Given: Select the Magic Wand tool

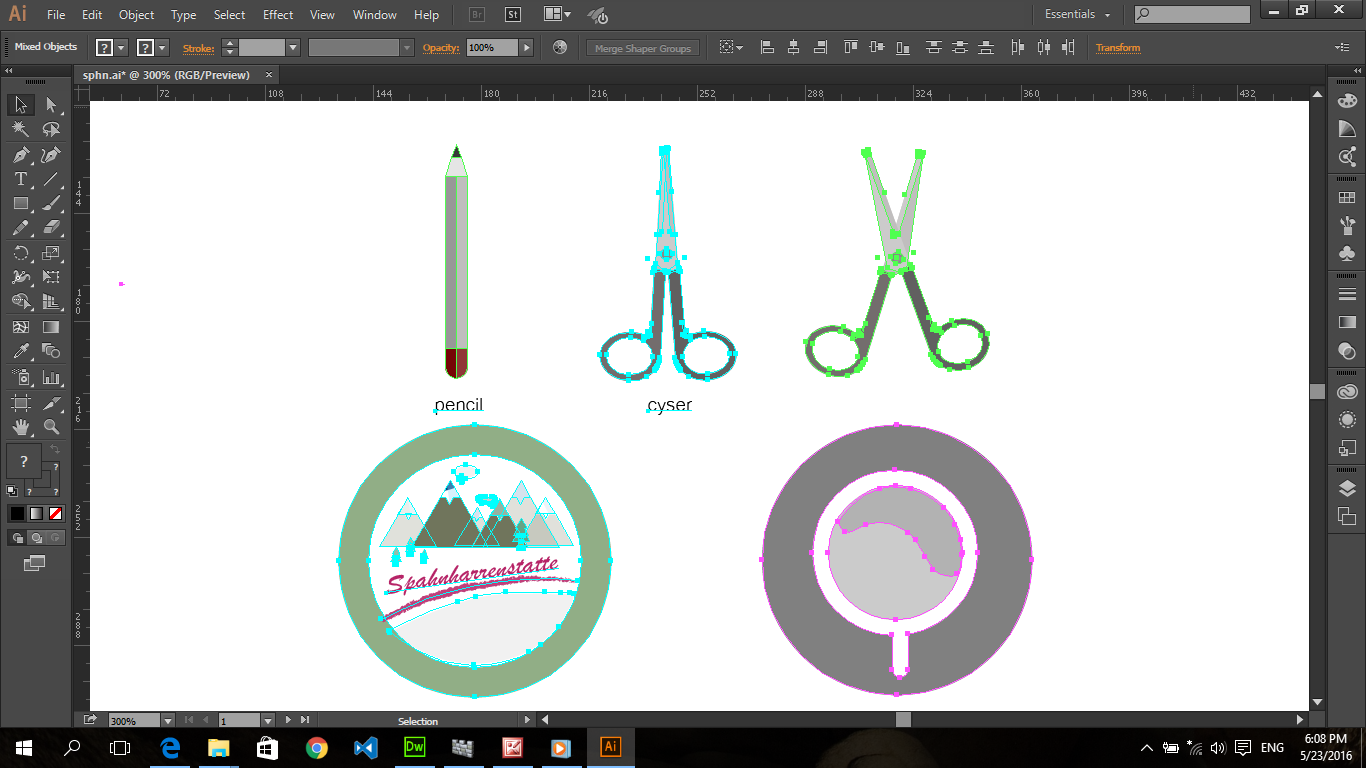Looking at the screenshot, I should pyautogui.click(x=20, y=129).
